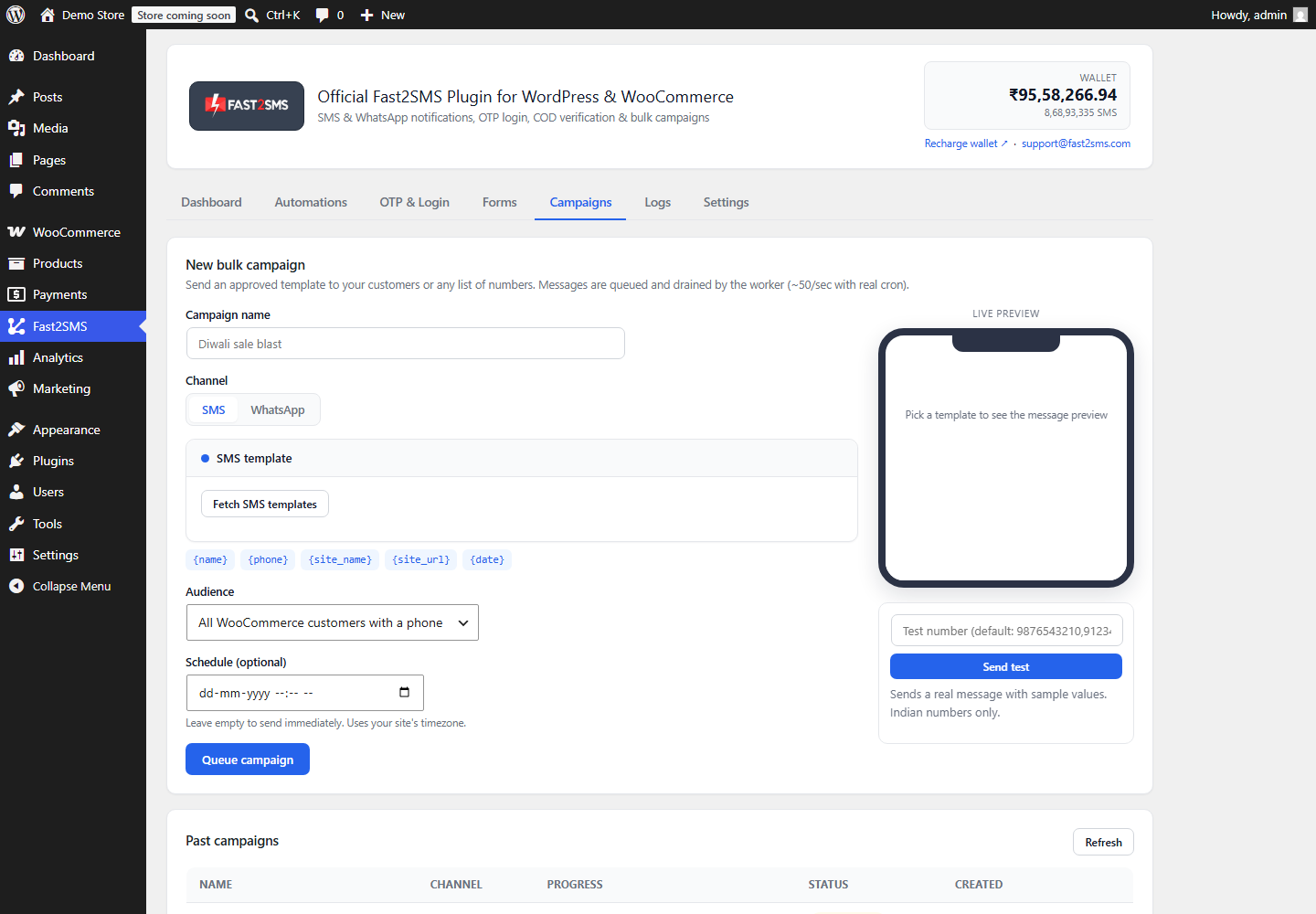The image size is (1316, 914).
Task: Open the Audience dropdown
Action: tap(333, 622)
